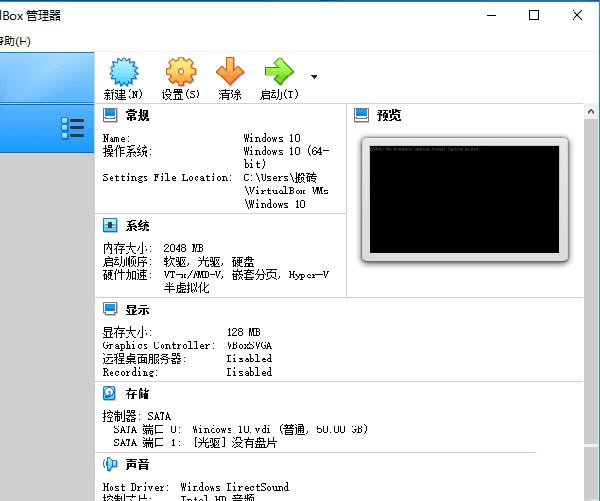The image size is (600, 501).
Task: Click the Recording Disabled value
Action: (x=249, y=372)
